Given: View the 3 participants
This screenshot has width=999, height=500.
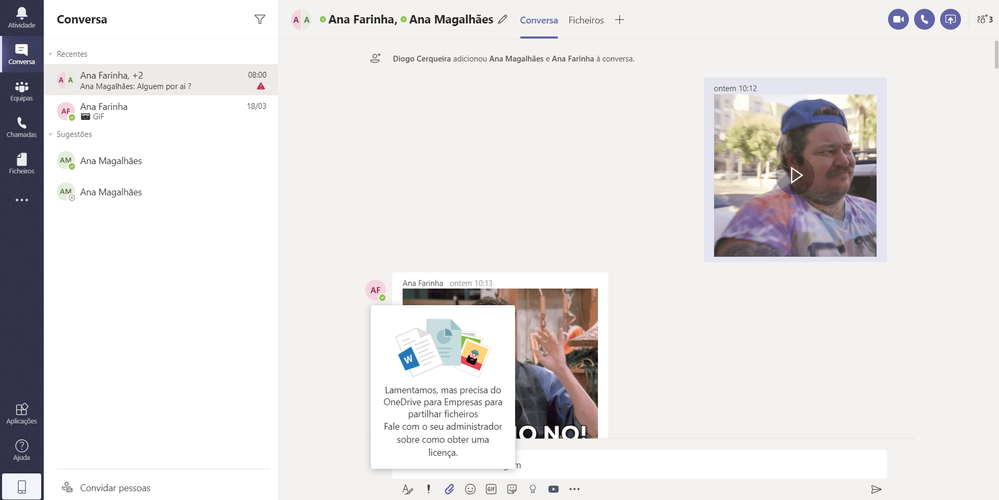Looking at the screenshot, I should coord(984,19).
